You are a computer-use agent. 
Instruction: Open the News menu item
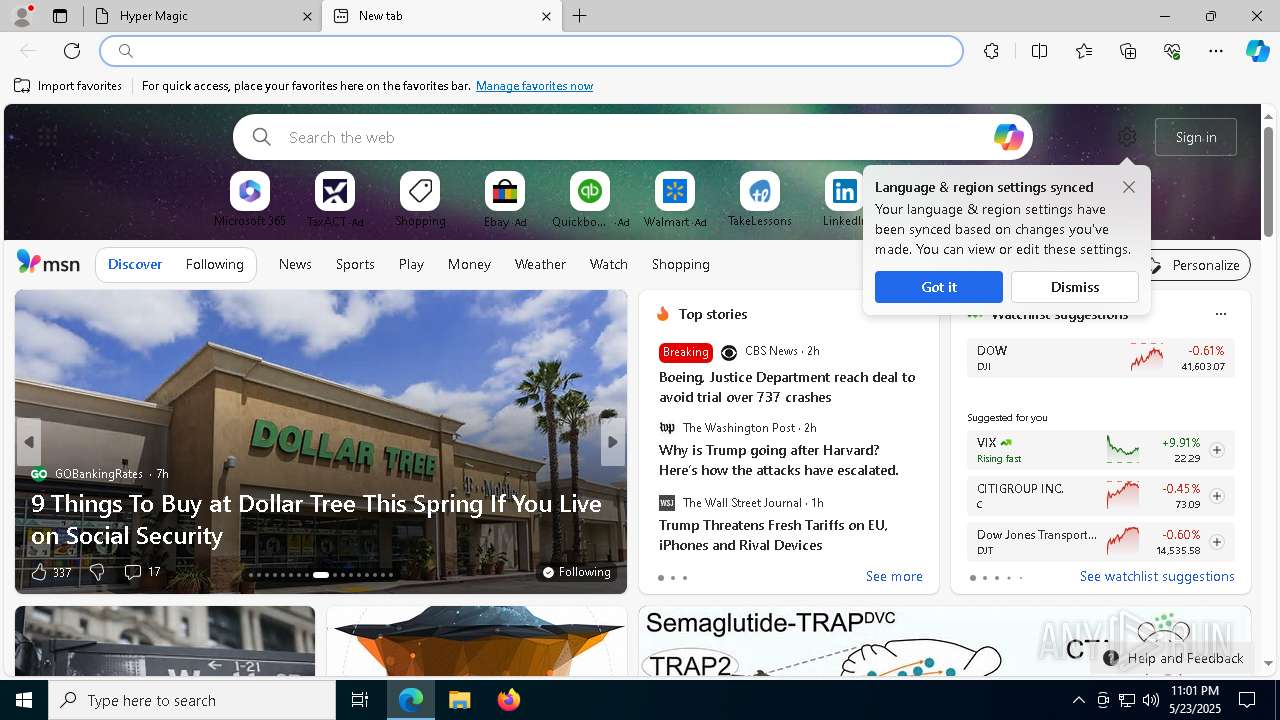point(295,264)
